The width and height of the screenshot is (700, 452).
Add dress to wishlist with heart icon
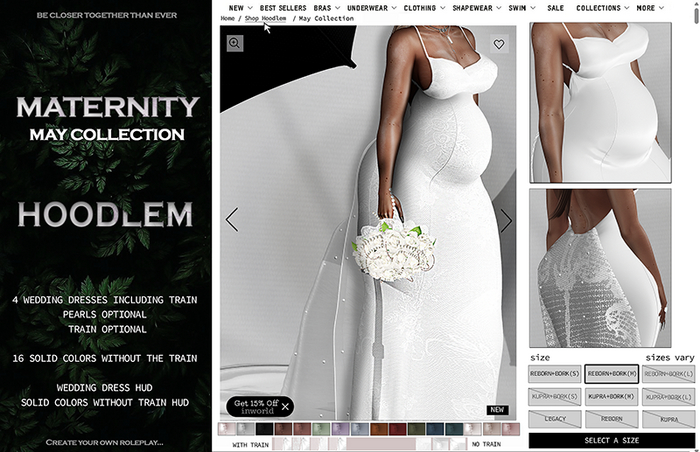click(499, 44)
